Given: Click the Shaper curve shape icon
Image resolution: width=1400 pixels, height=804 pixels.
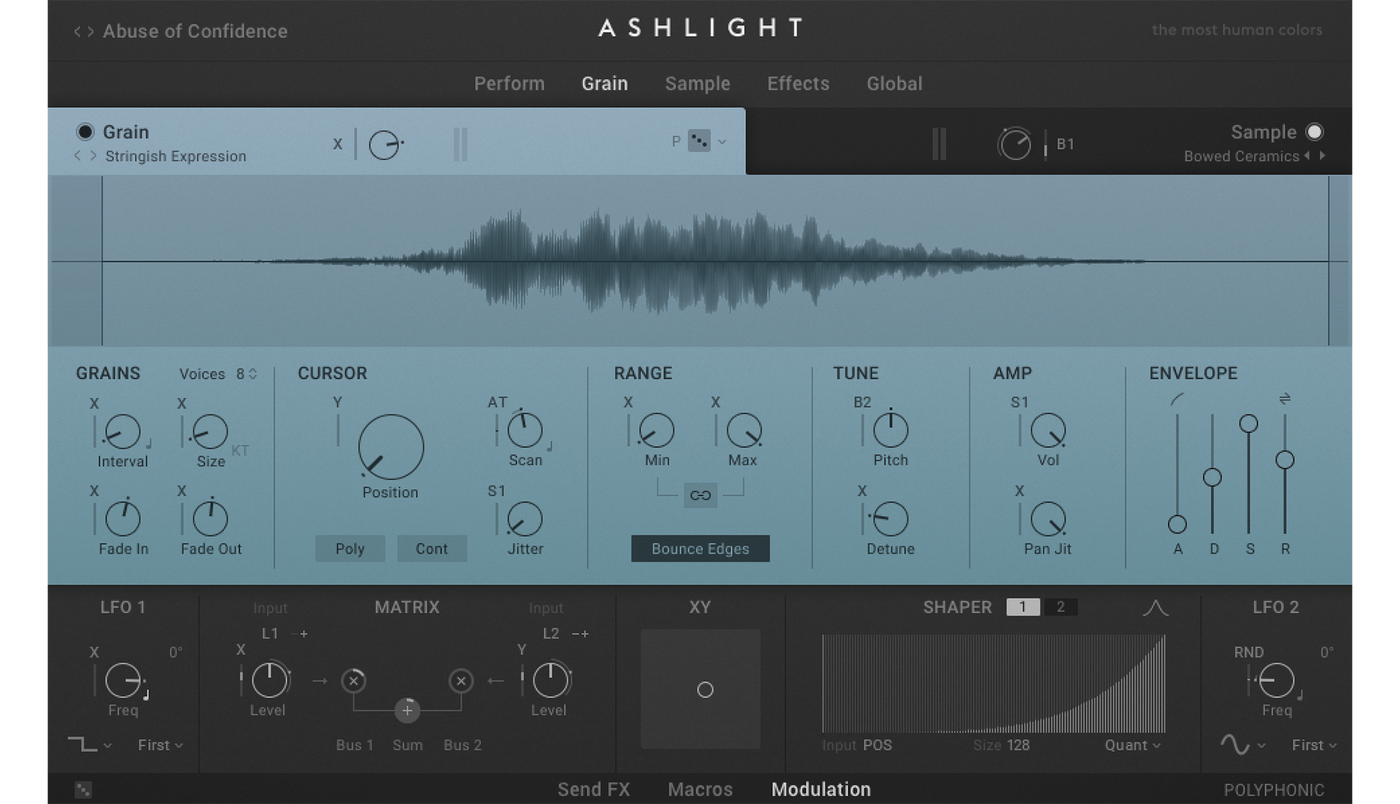Looking at the screenshot, I should 1155,607.
